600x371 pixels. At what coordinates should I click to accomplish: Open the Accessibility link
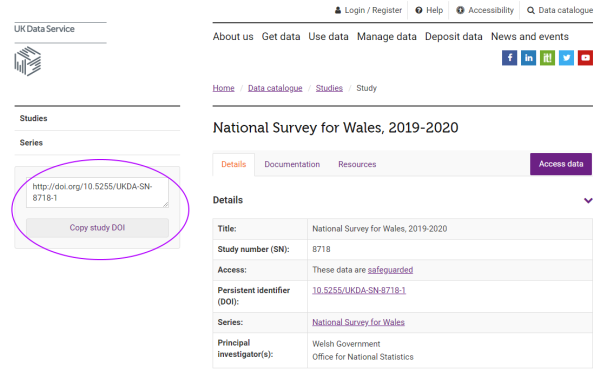pos(485,10)
